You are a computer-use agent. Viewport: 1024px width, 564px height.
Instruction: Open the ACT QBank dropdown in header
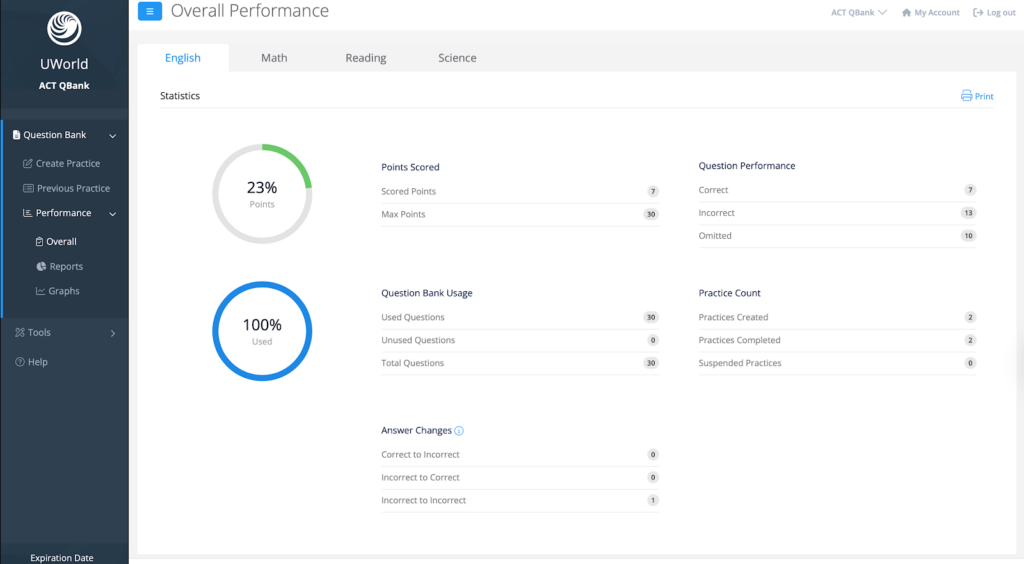click(x=858, y=13)
